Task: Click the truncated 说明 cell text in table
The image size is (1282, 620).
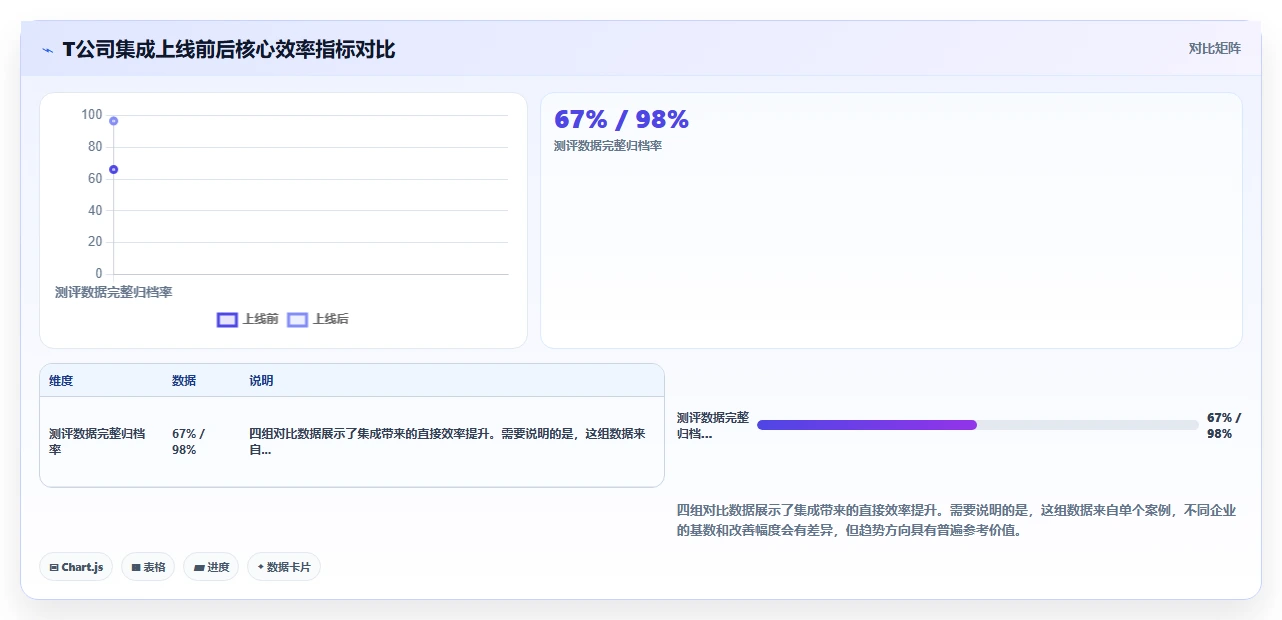Action: coord(447,442)
